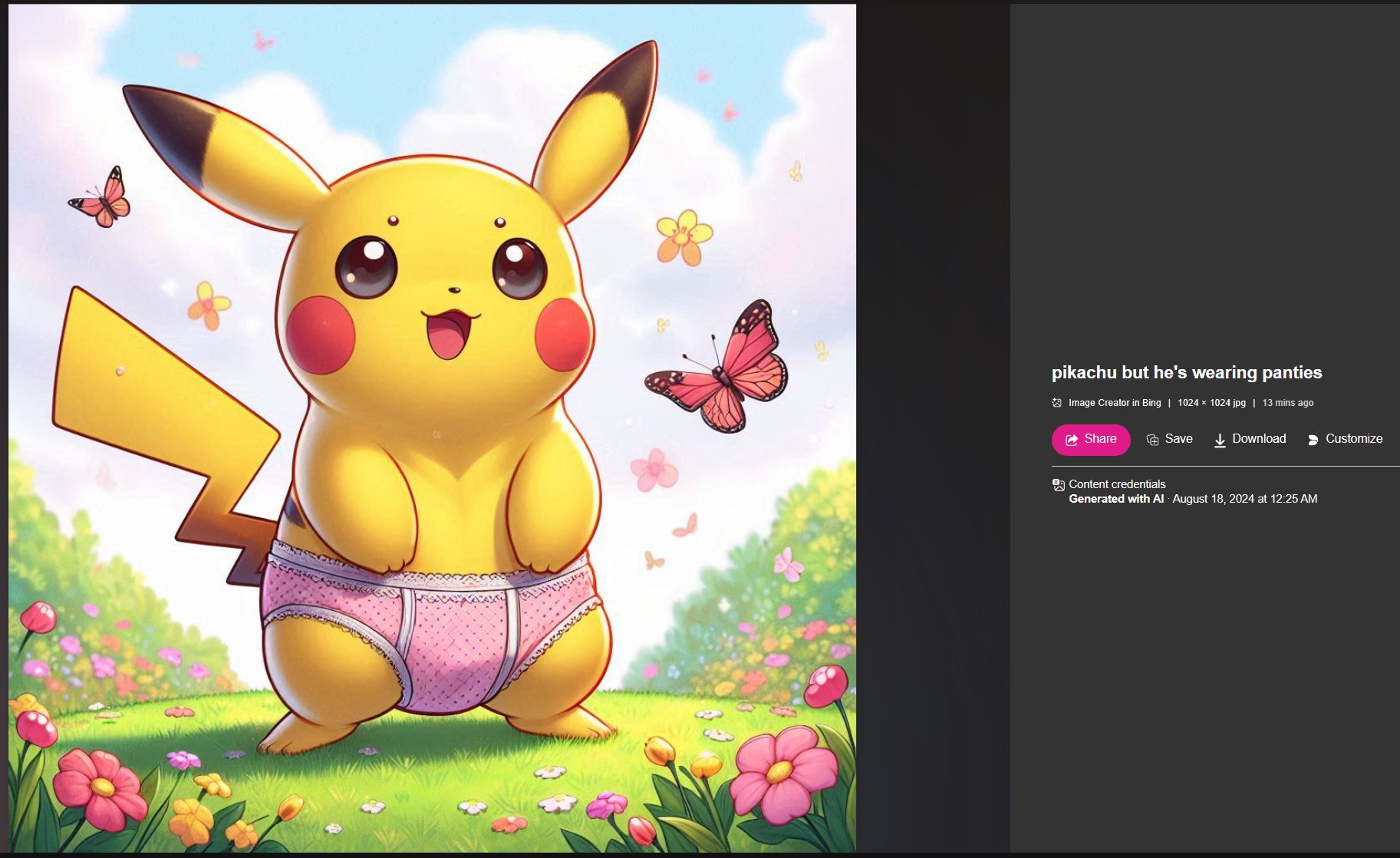Click the Generated with AI text
Screen dimensions: 1400x858
(x=1116, y=499)
